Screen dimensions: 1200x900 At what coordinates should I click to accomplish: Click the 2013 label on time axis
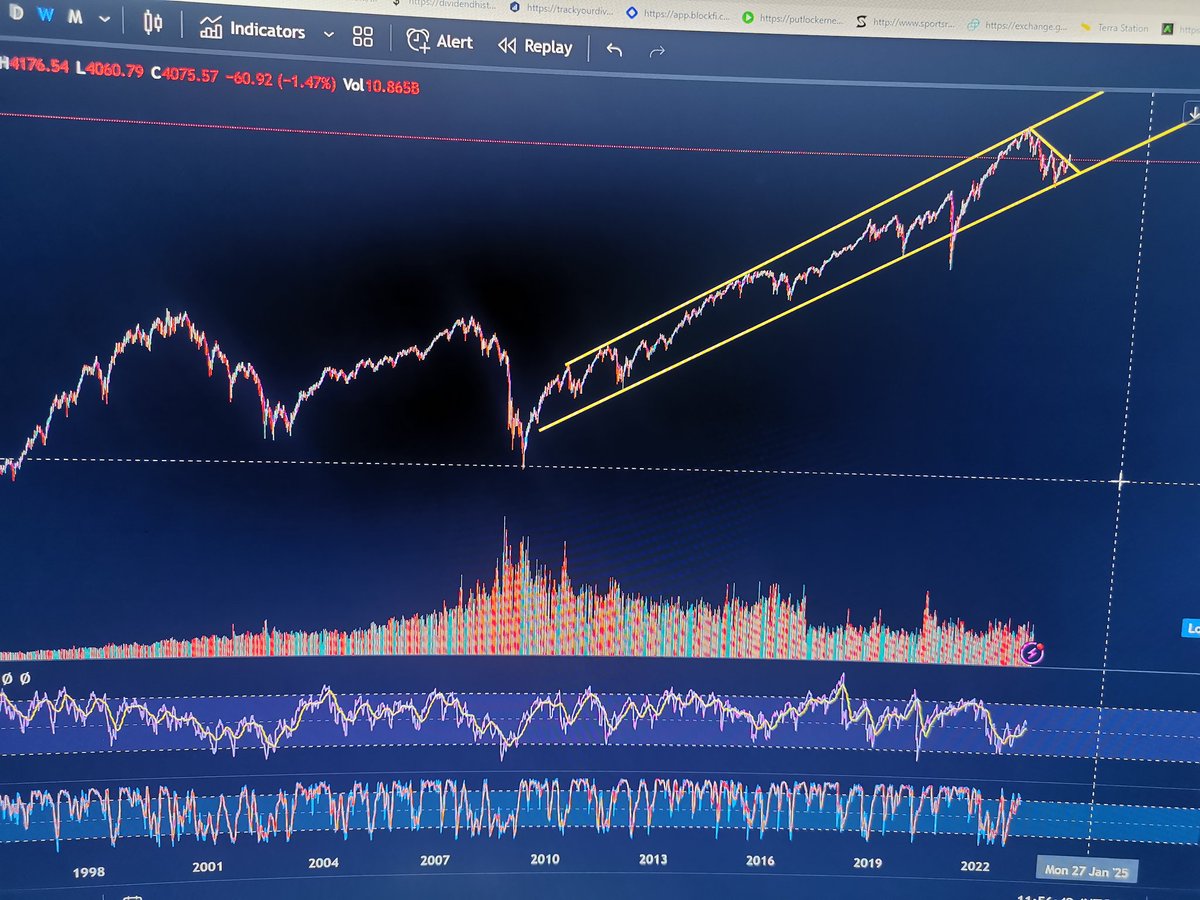click(x=652, y=859)
